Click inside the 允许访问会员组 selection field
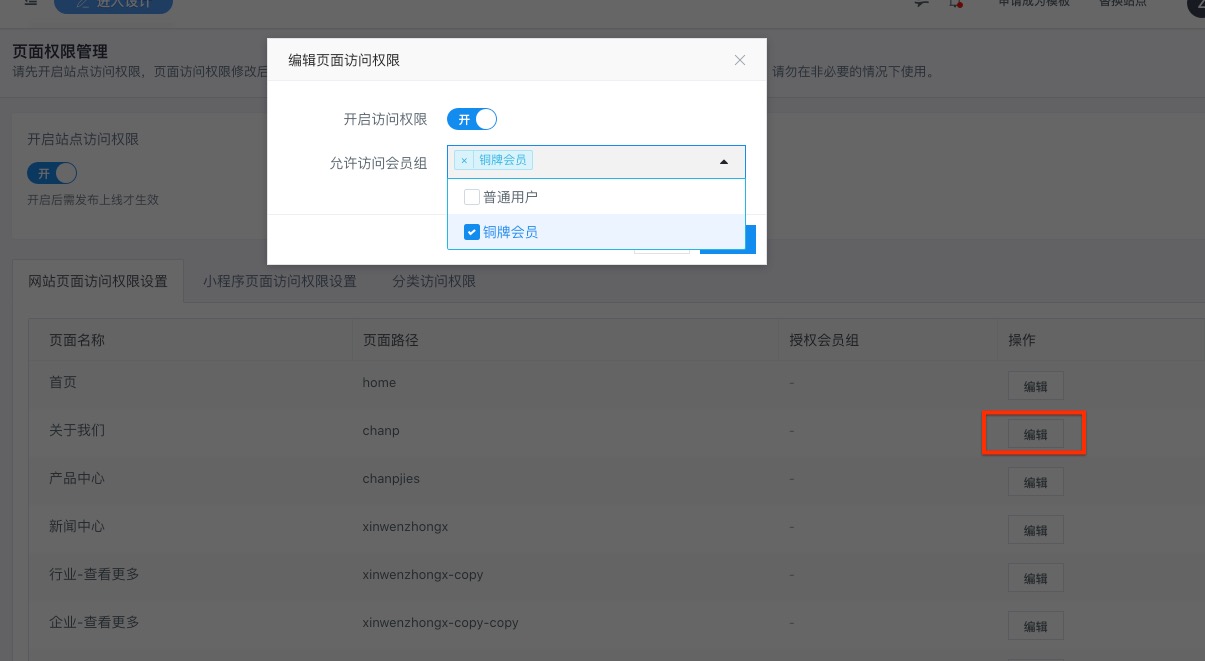 620,161
